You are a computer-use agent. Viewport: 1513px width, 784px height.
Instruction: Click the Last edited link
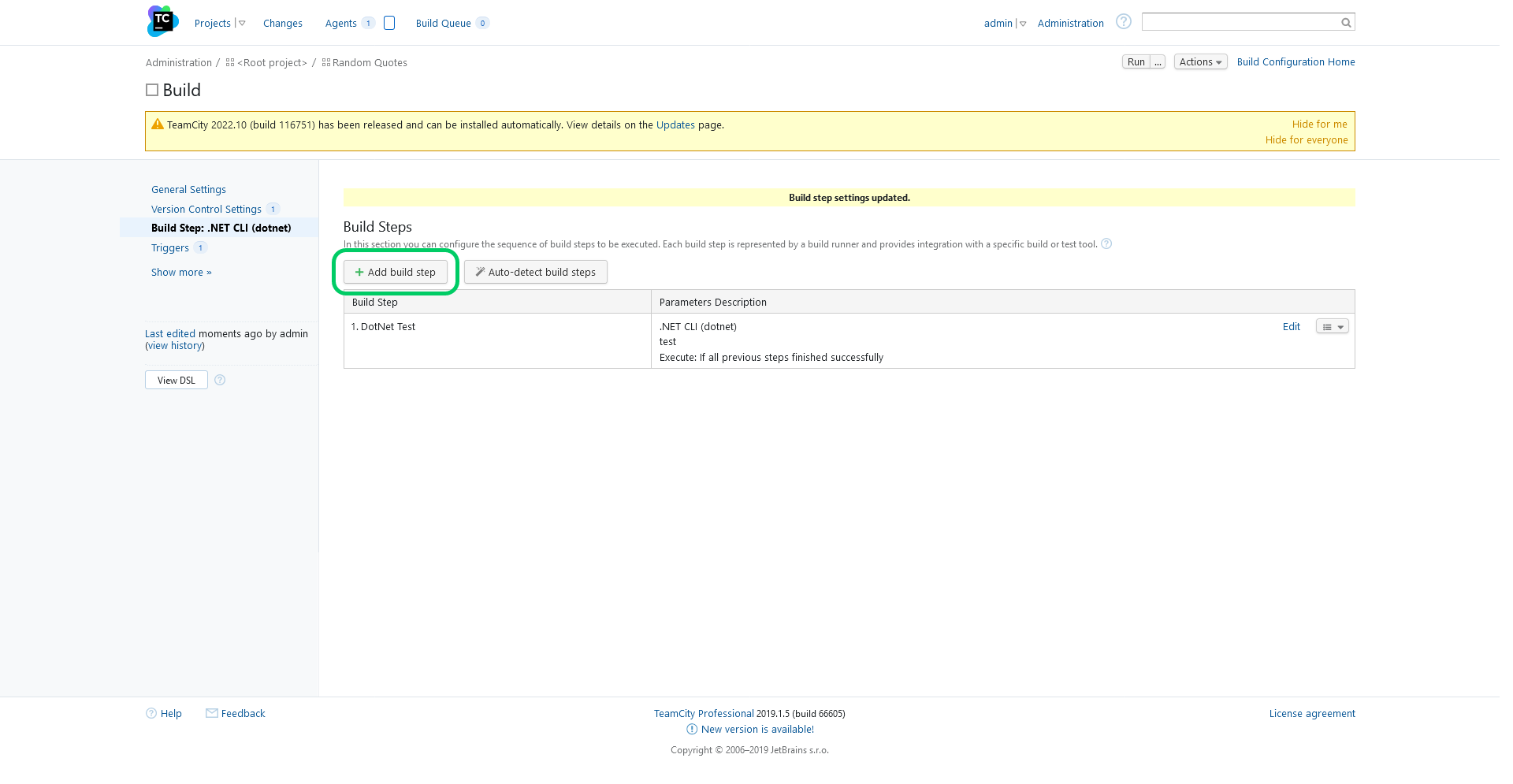(x=170, y=334)
